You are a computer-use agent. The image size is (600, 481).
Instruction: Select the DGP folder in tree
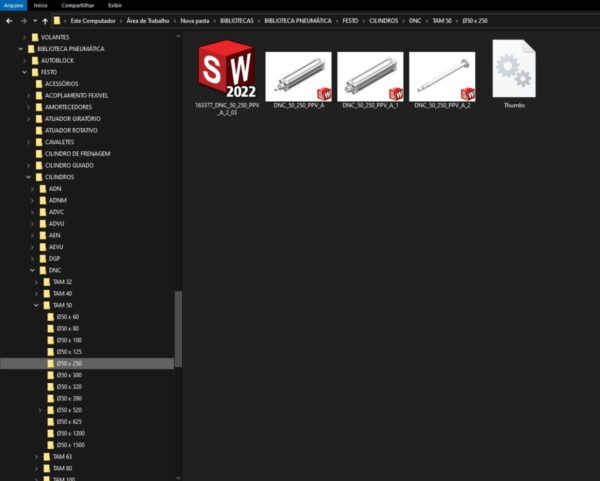point(50,259)
